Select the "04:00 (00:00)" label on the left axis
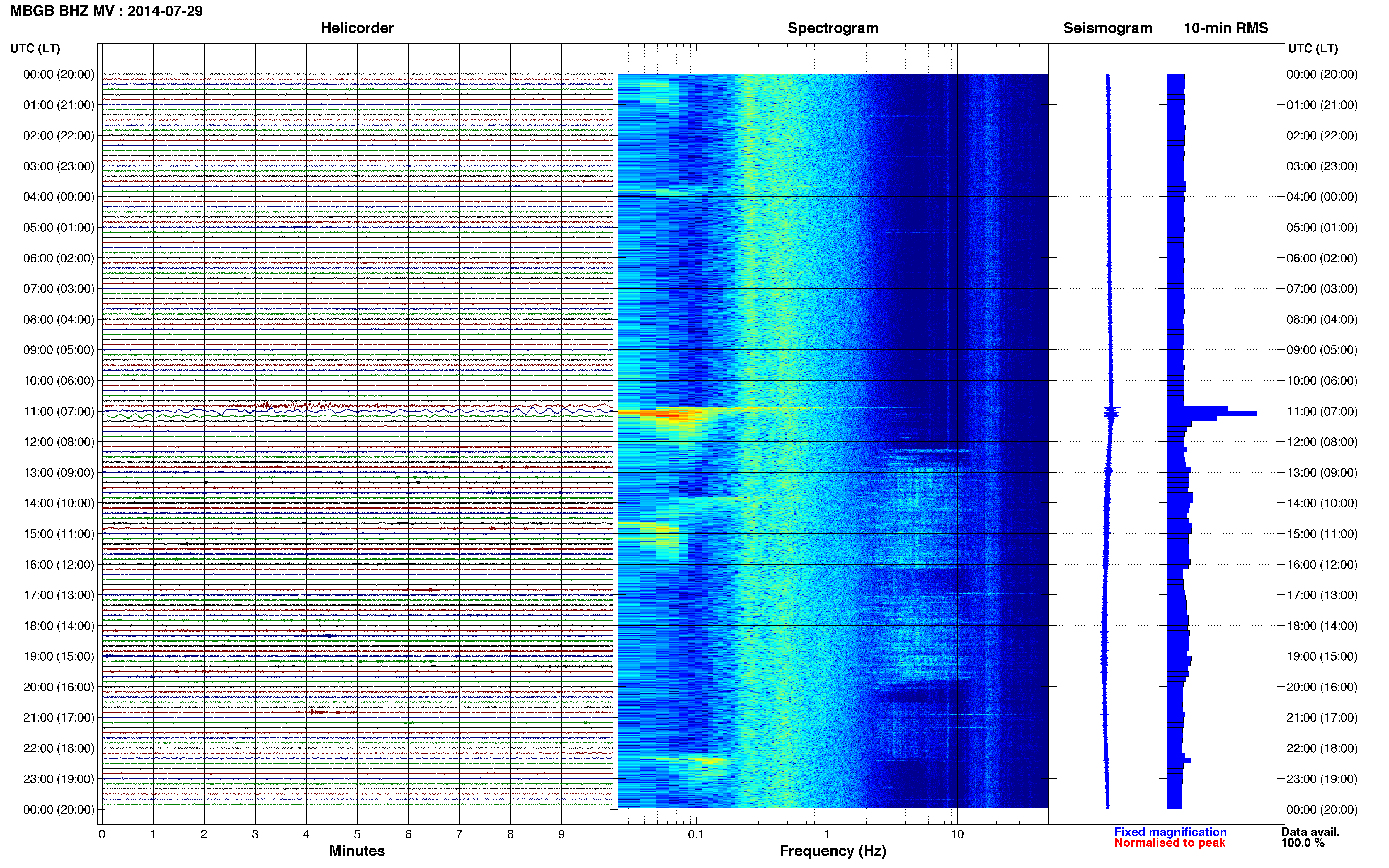The width and height of the screenshot is (1389, 868). click(59, 197)
